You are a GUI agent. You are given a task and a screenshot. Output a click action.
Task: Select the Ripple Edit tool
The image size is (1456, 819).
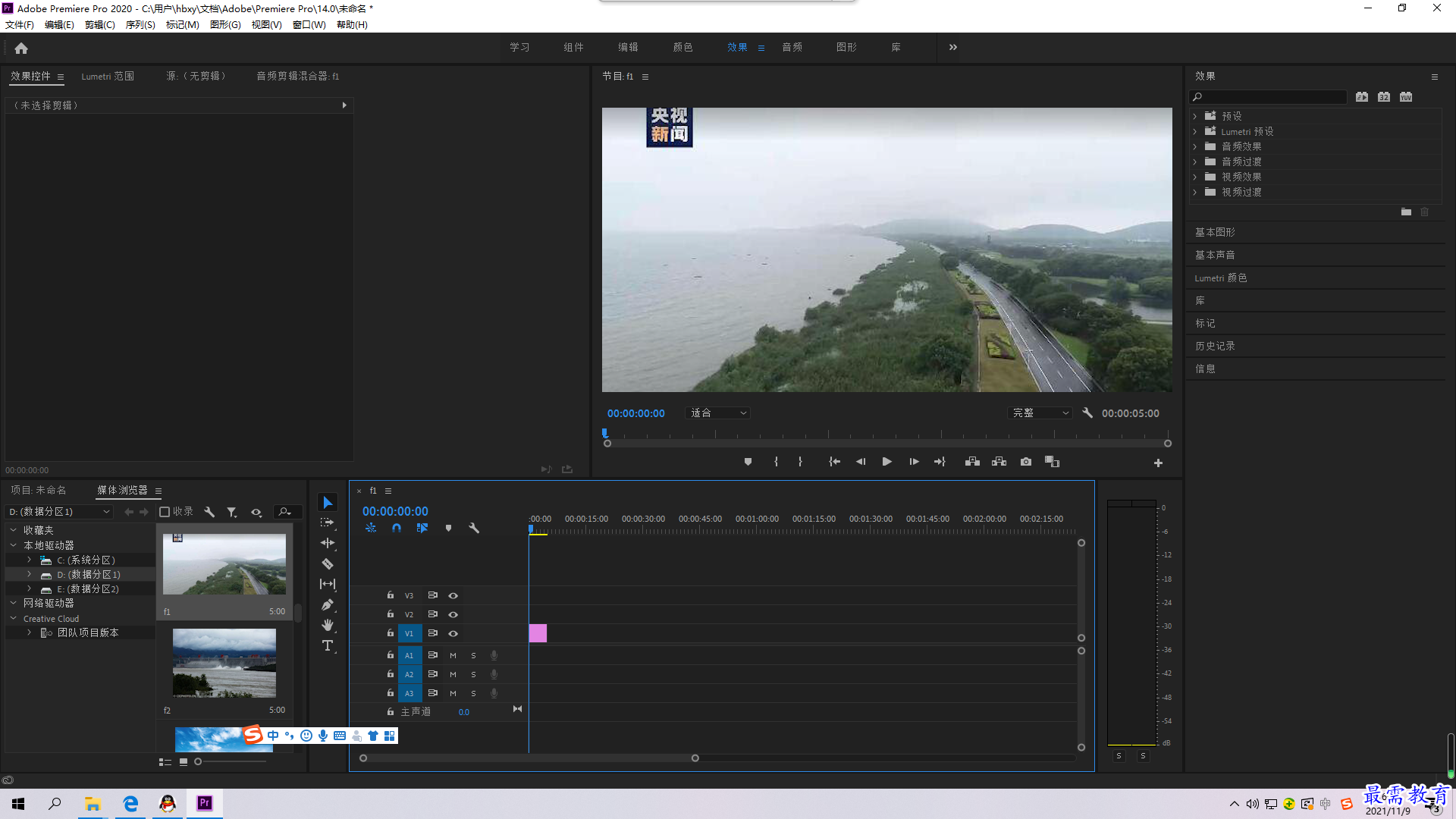point(328,543)
